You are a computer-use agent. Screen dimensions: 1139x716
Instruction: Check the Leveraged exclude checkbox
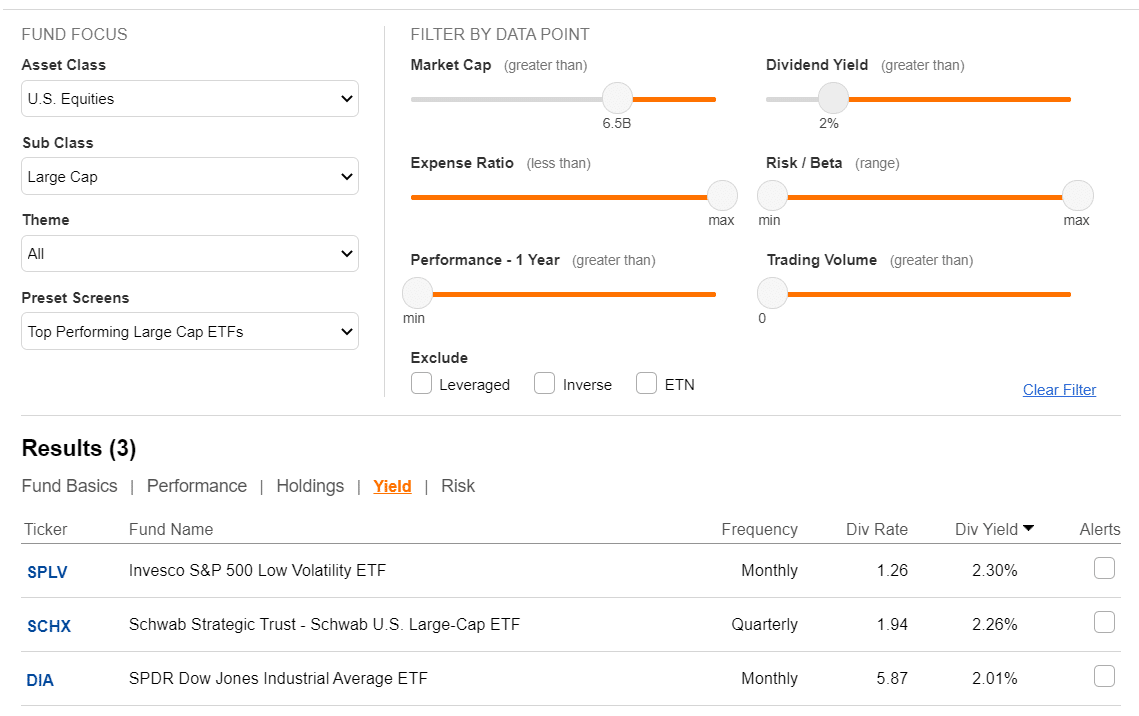pyautogui.click(x=421, y=383)
